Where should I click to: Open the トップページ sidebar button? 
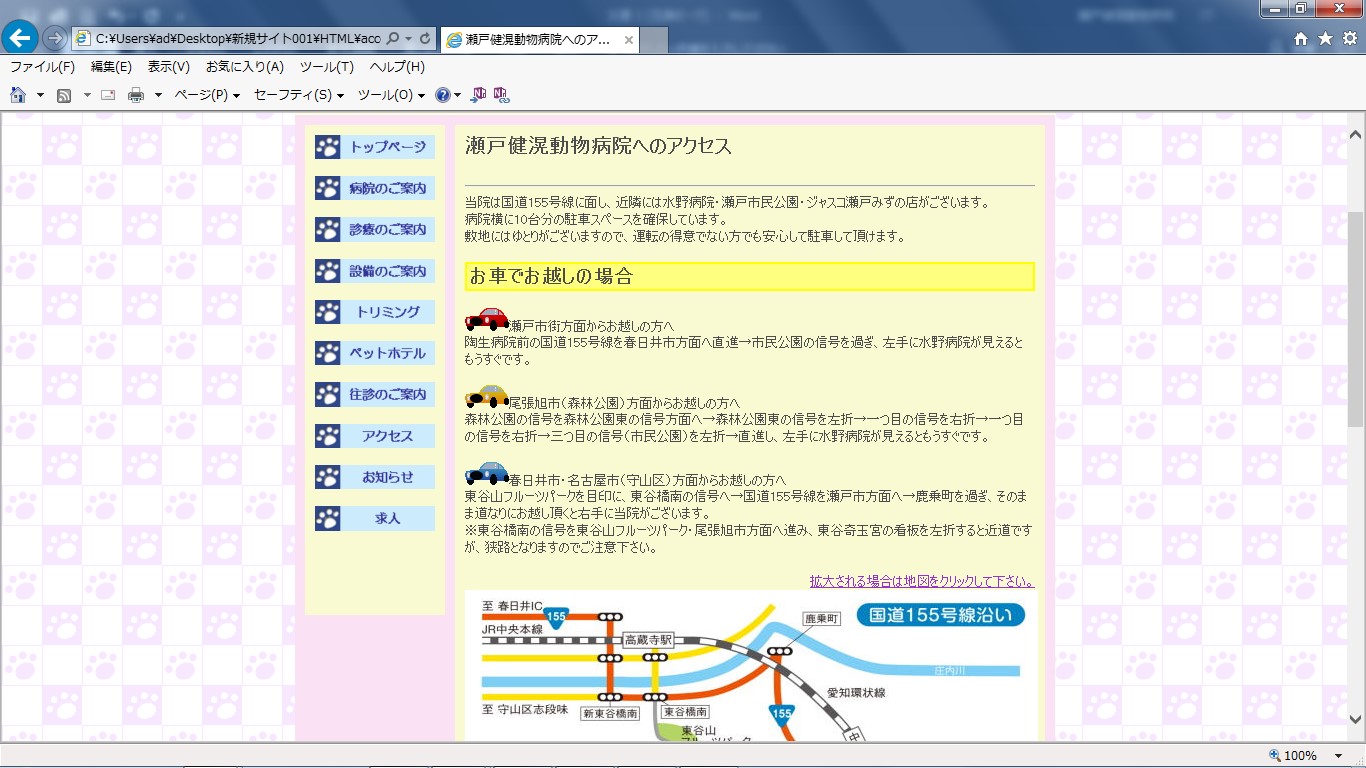[375, 147]
